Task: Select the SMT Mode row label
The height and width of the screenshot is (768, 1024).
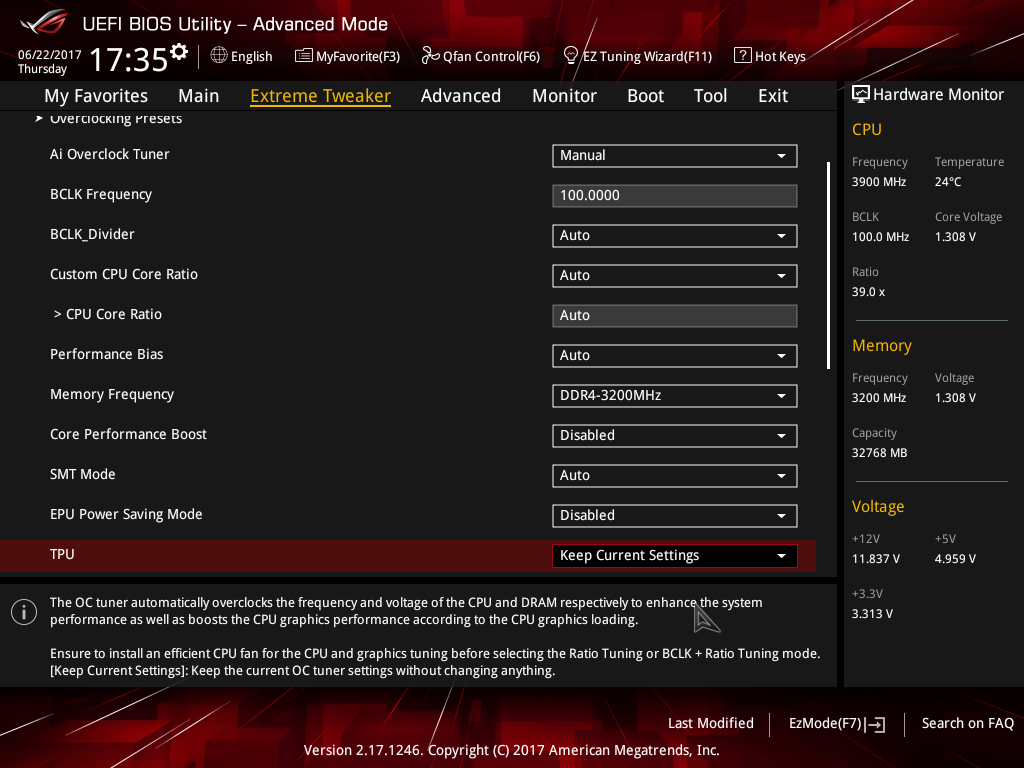Action: click(x=82, y=474)
